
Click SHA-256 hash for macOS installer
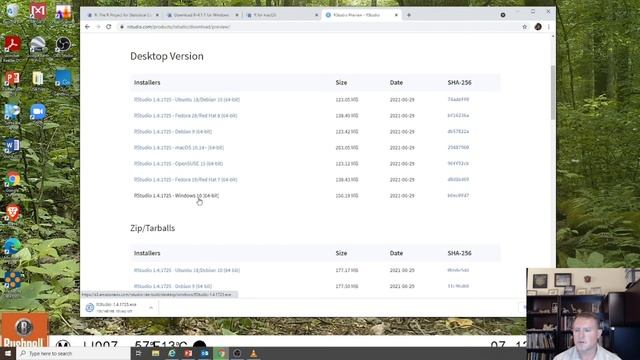[x=458, y=147]
